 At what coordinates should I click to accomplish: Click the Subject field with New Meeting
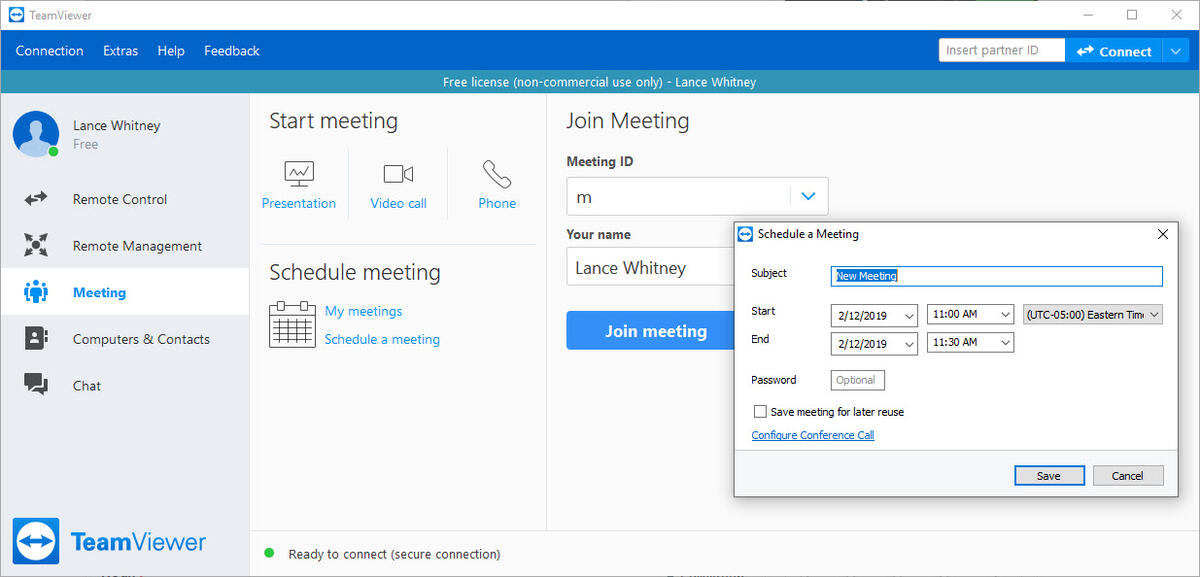tap(997, 276)
